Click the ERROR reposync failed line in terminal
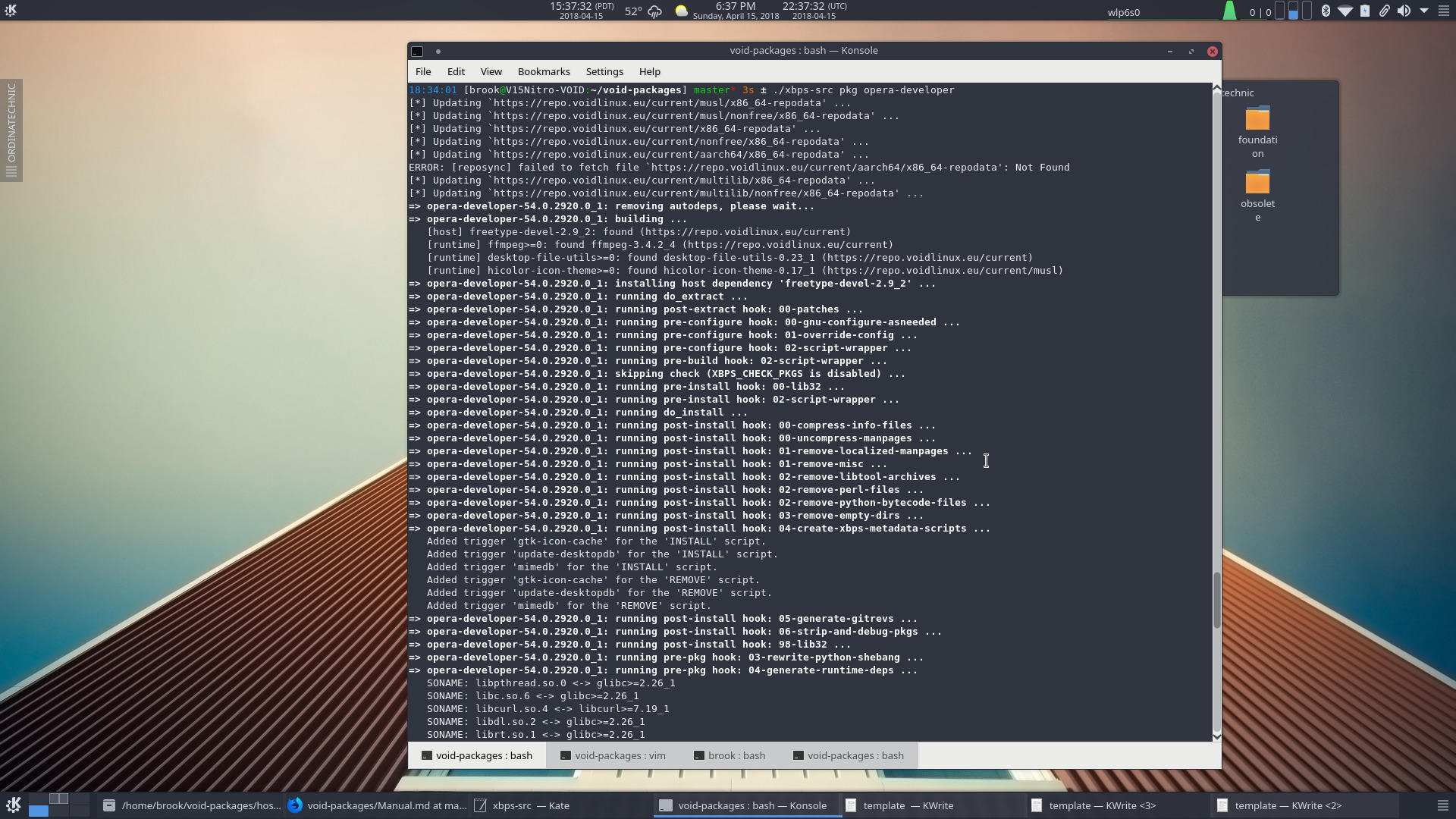This screenshot has width=1456, height=819. pos(739,168)
